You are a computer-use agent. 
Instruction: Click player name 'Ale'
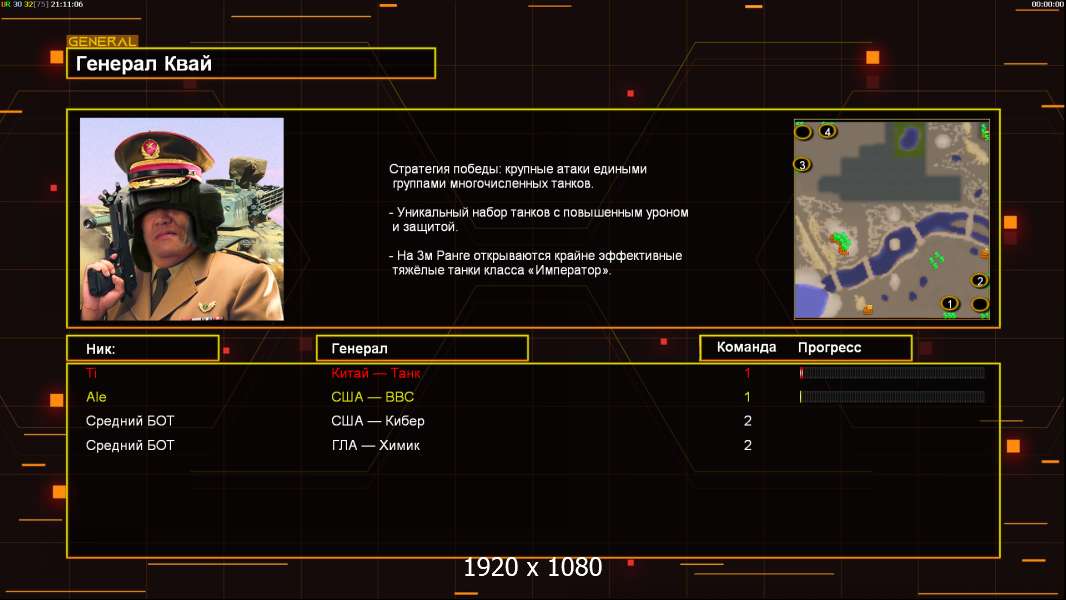coord(96,396)
